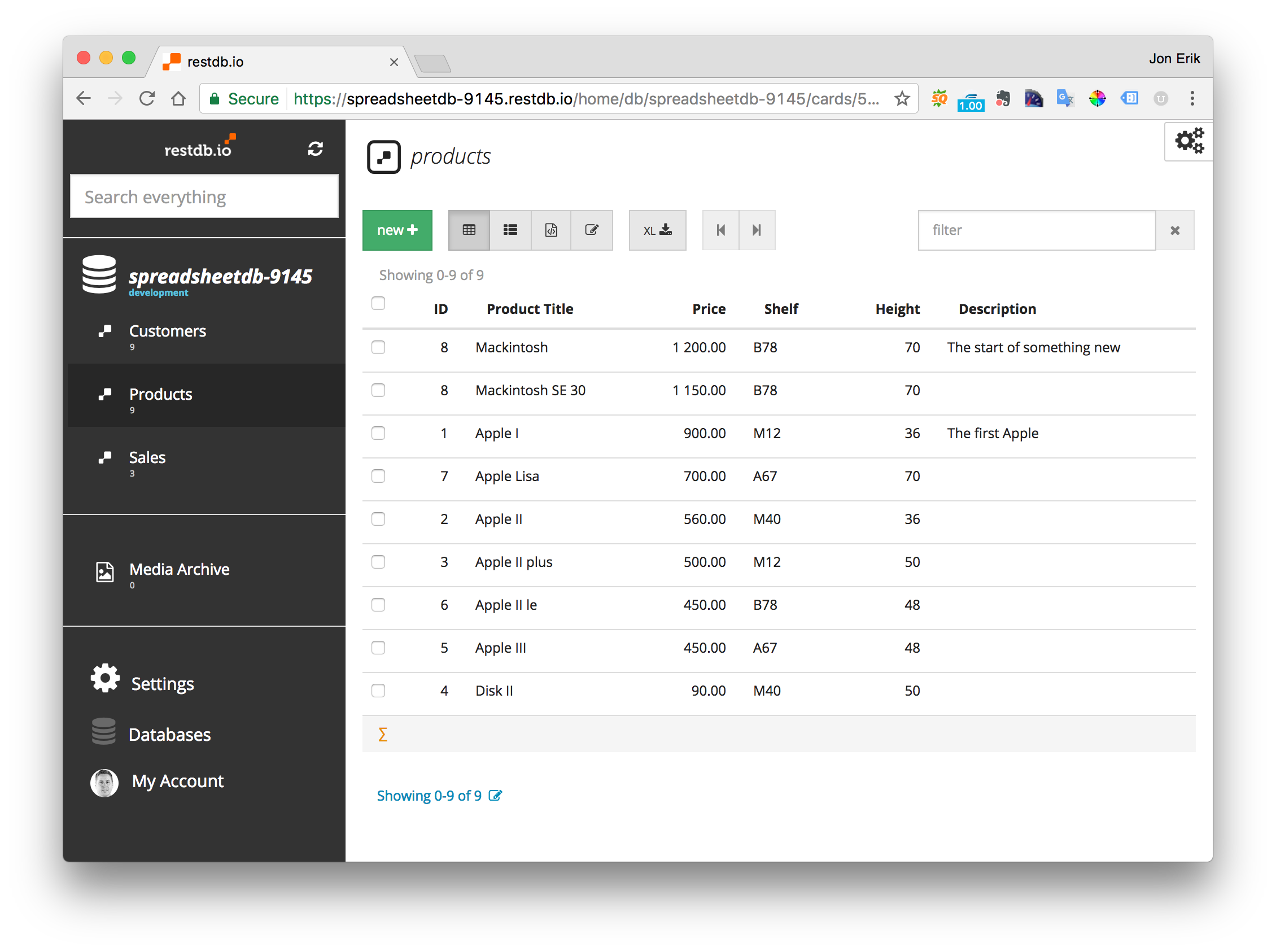Check the Apple Lisa row checkbox
The image size is (1276, 952).
point(378,476)
